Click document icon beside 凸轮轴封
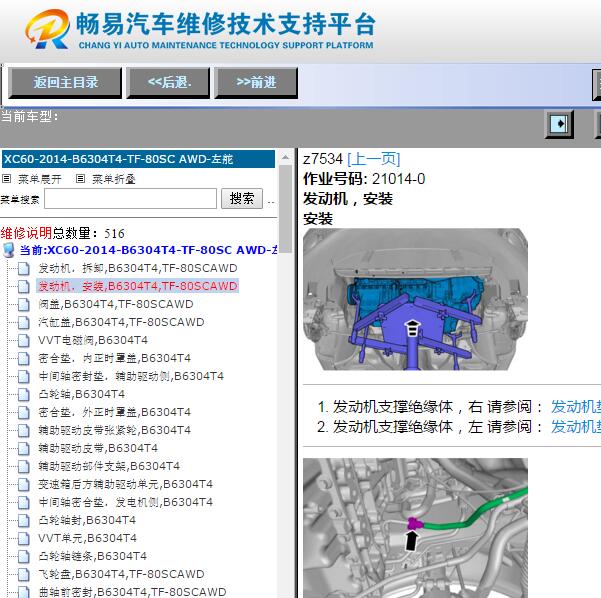The width and height of the screenshot is (601, 598). pos(24,521)
